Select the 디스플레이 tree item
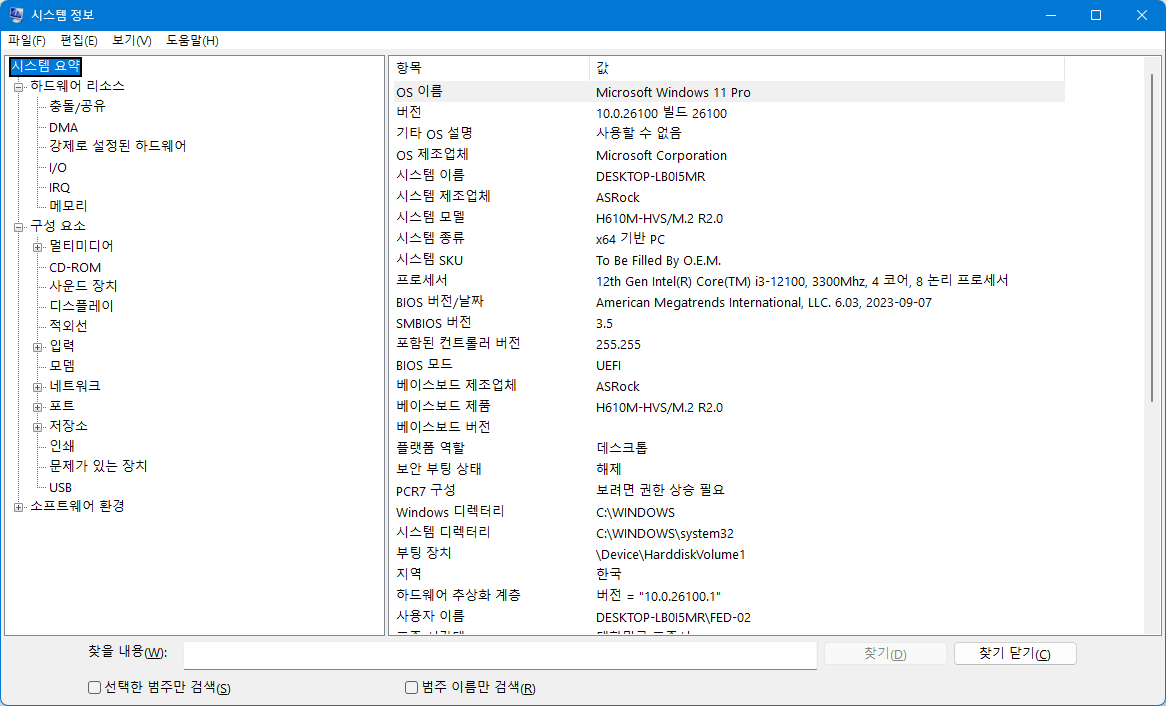Image resolution: width=1166 pixels, height=706 pixels. pyautogui.click(x=81, y=306)
